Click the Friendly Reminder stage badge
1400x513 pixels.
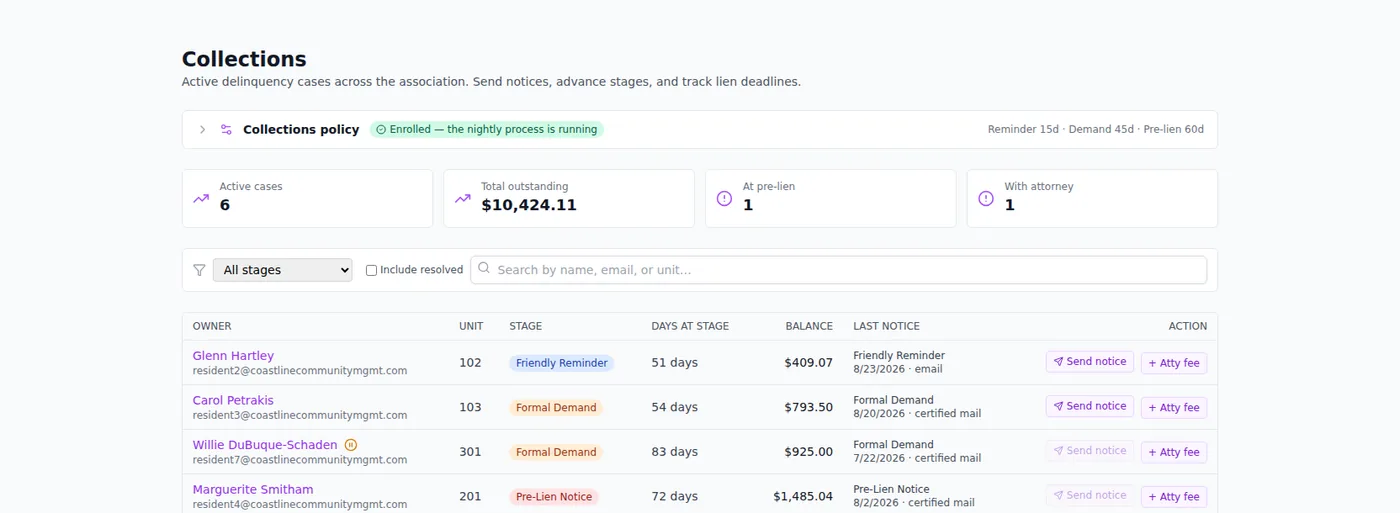(562, 363)
